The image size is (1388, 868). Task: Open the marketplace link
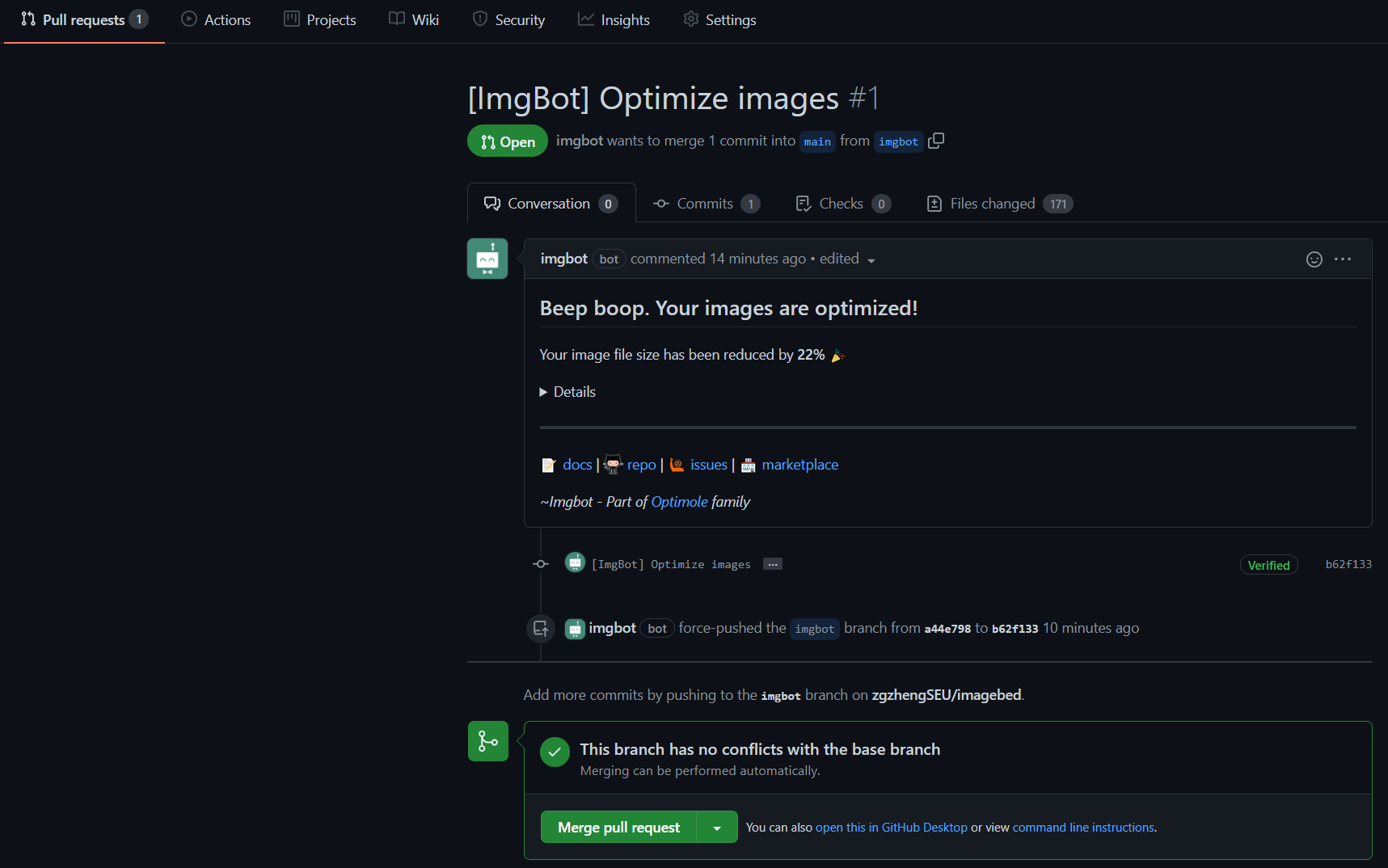[x=800, y=465]
